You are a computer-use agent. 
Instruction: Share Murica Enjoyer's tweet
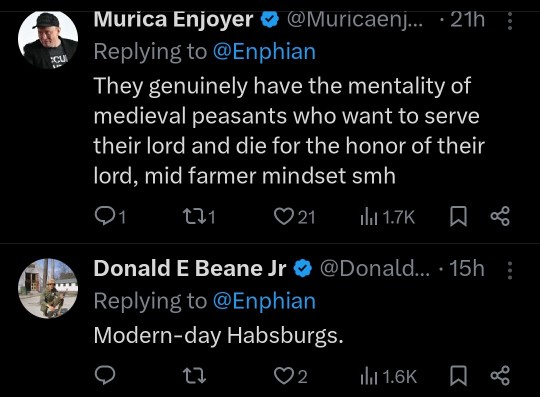tap(500, 216)
